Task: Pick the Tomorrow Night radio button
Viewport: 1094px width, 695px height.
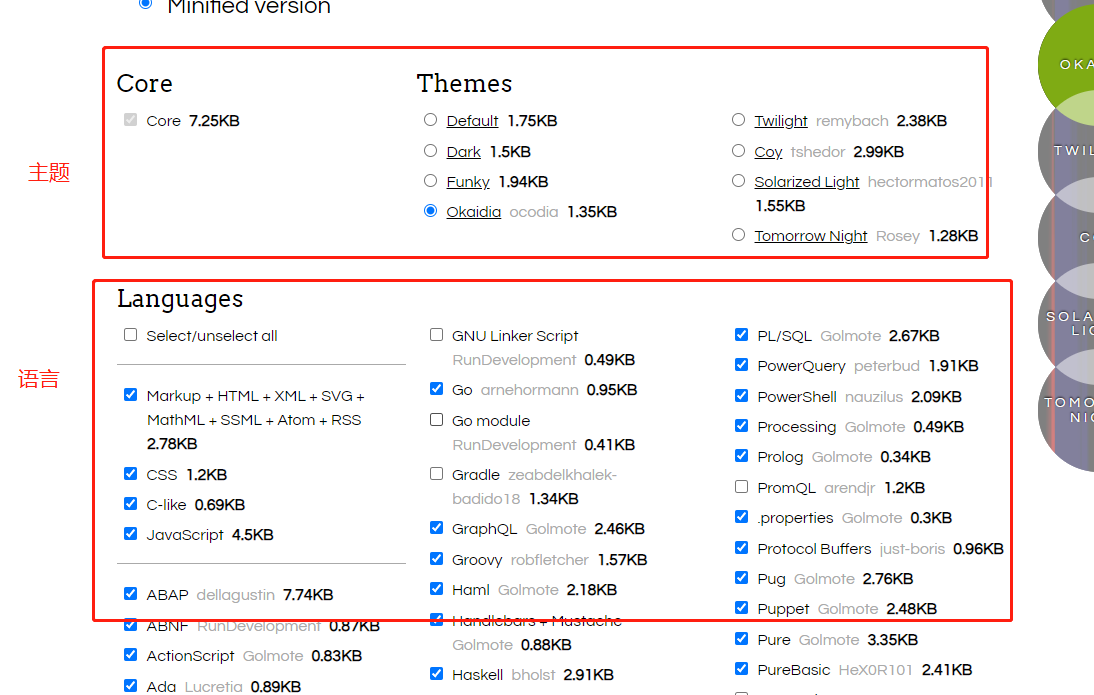Action: click(738, 235)
